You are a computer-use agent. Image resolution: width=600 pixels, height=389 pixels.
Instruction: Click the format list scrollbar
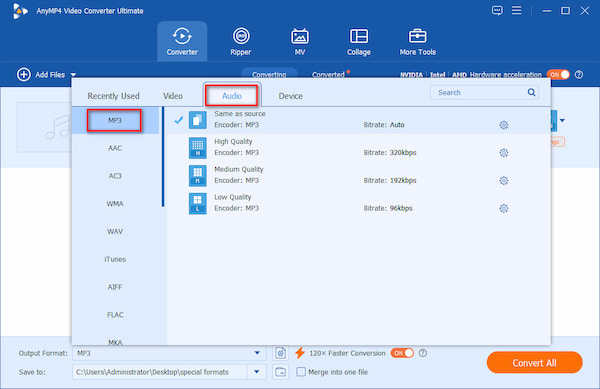tap(163, 157)
